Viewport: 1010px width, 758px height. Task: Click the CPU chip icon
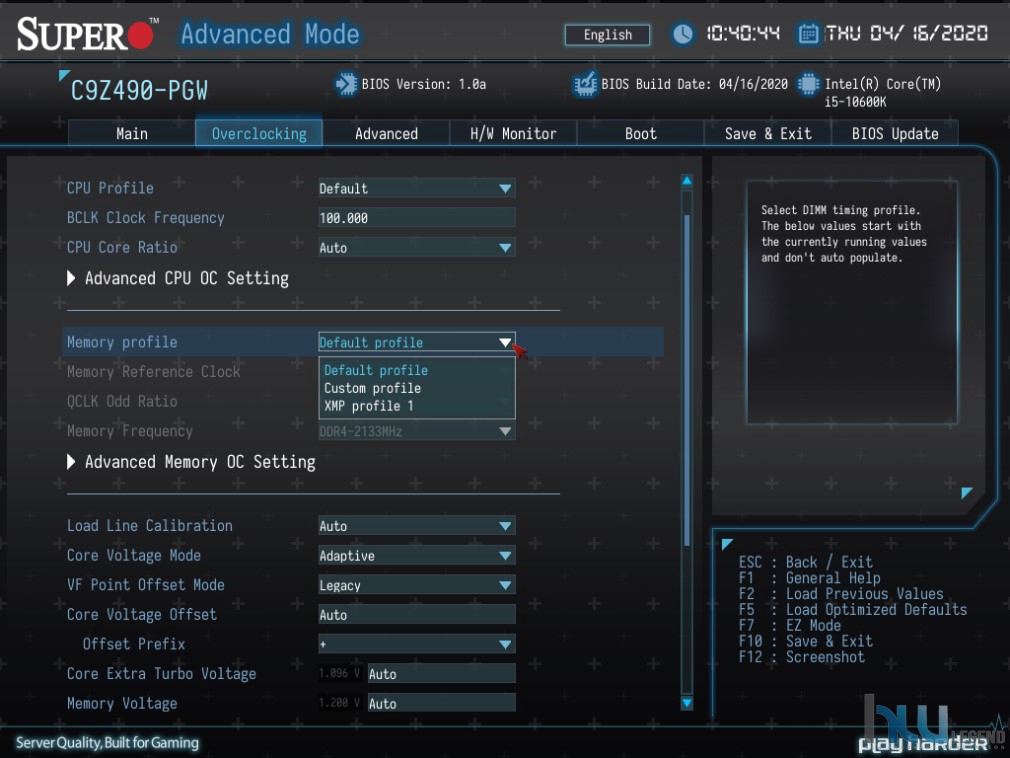tap(808, 84)
